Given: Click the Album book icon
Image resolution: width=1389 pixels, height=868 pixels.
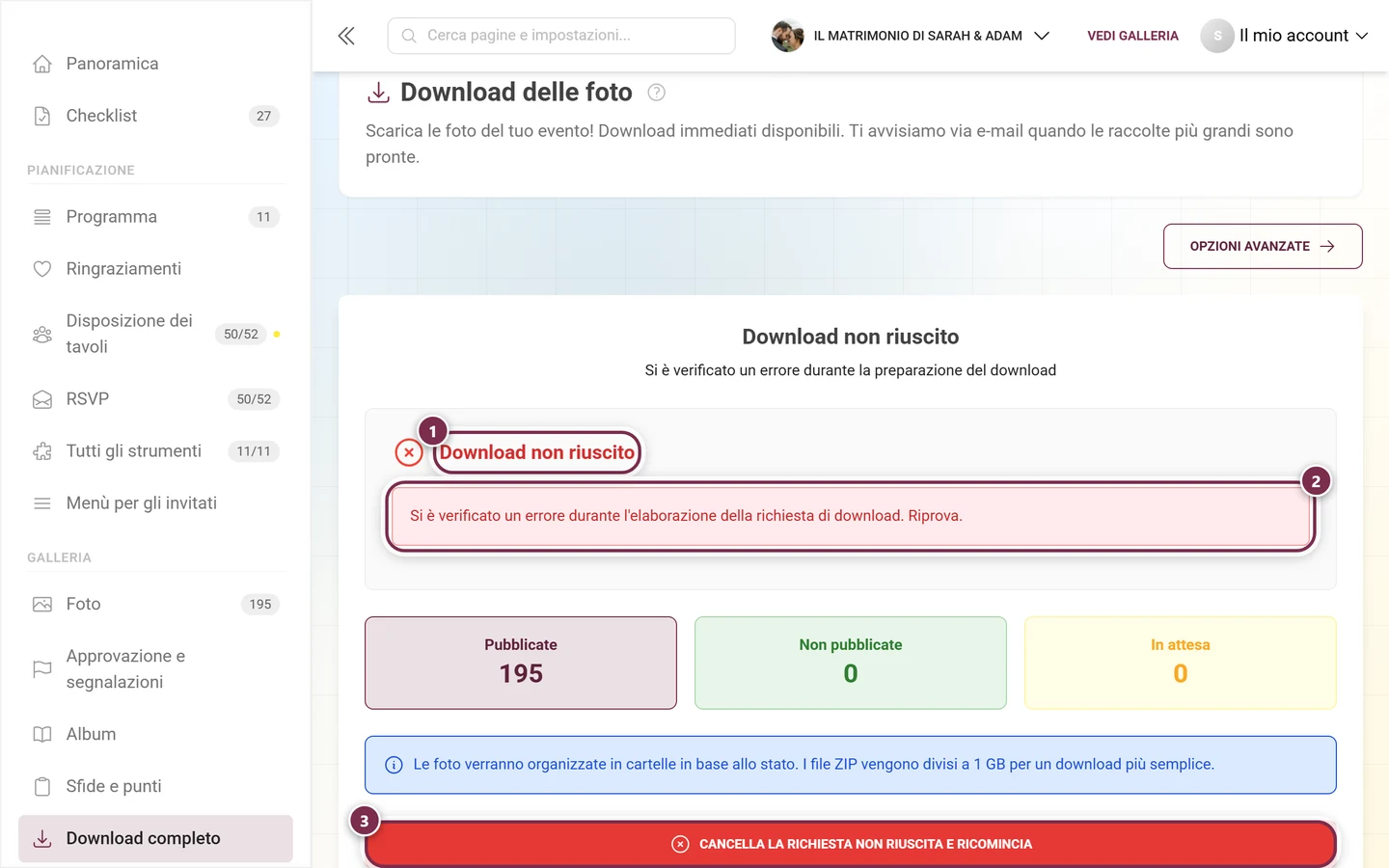Looking at the screenshot, I should (42, 734).
